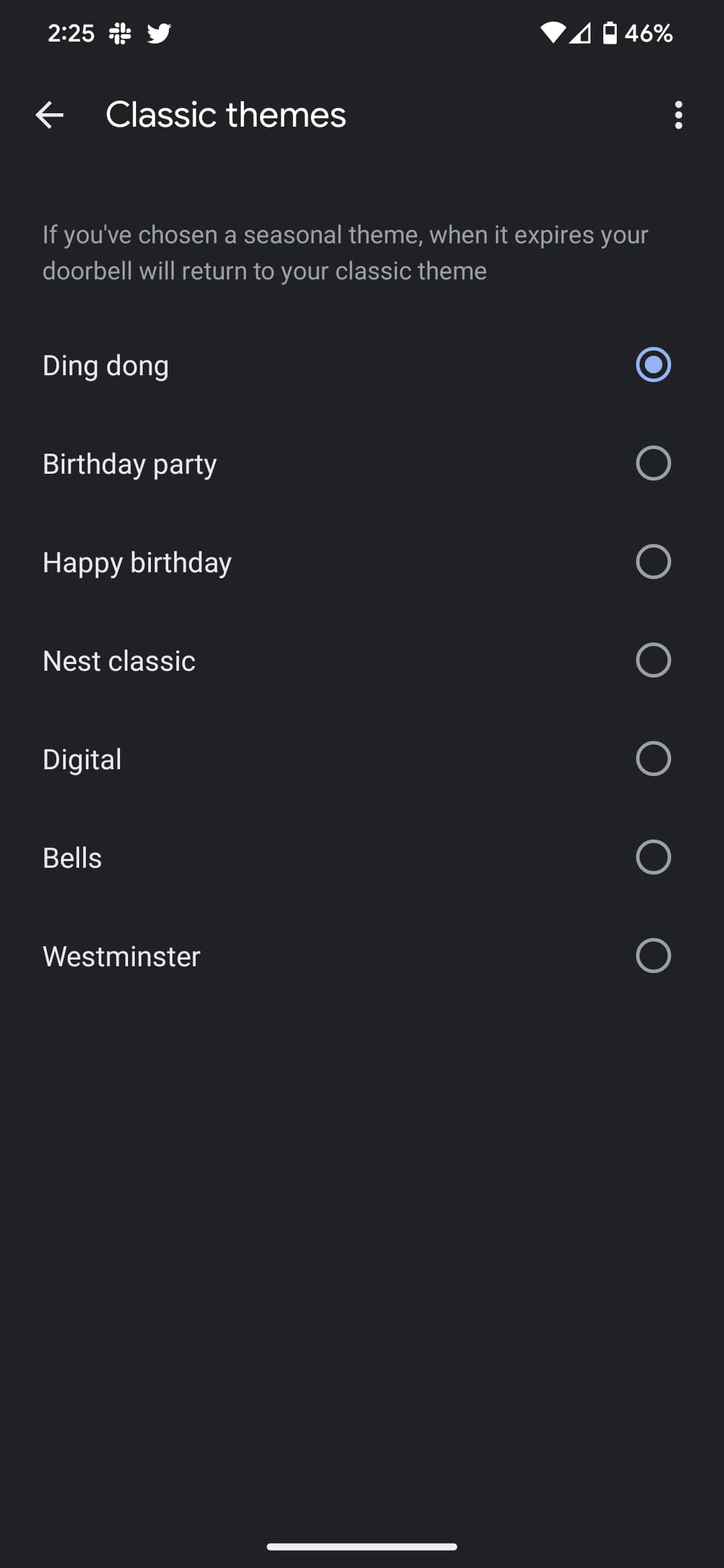The height and width of the screenshot is (1568, 724).
Task: Enable the Digital theme radio button
Action: (x=653, y=759)
